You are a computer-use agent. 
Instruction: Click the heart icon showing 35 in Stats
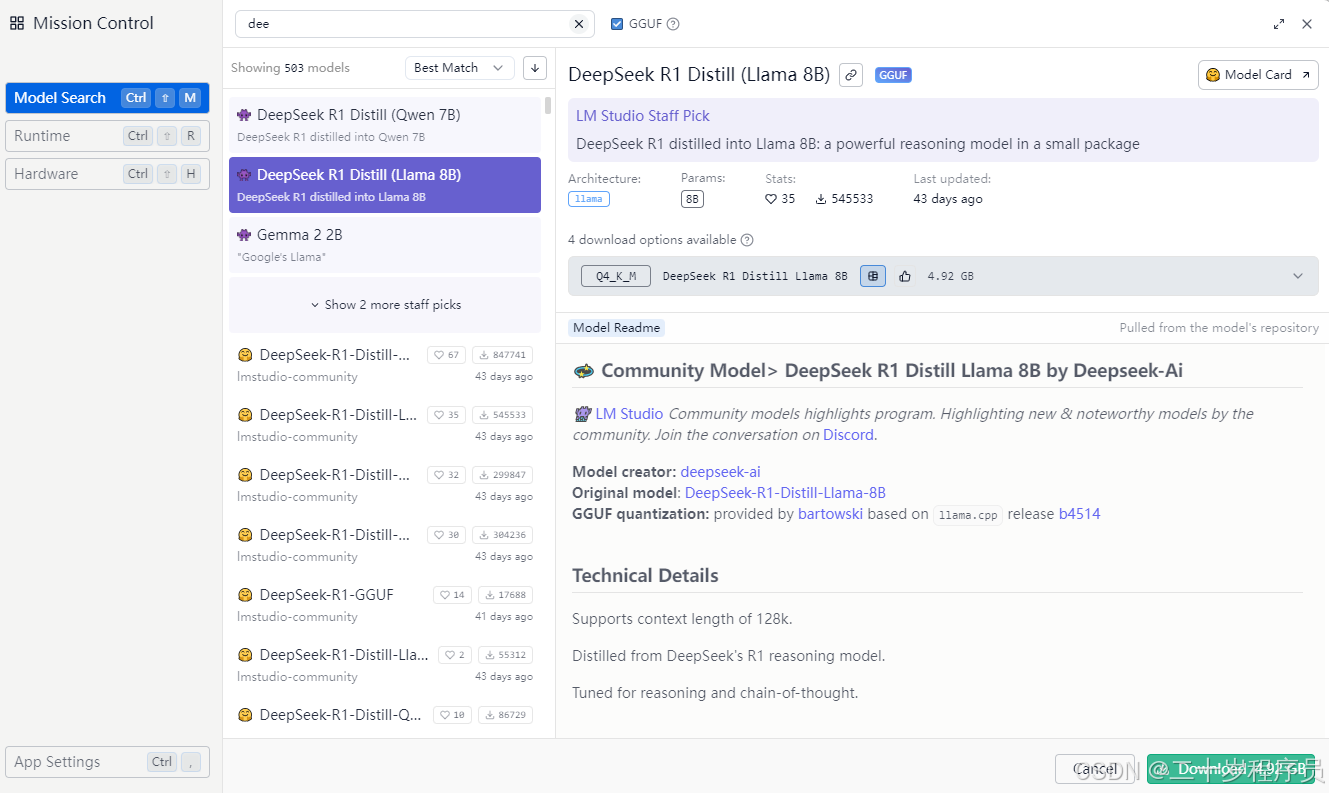pos(771,199)
